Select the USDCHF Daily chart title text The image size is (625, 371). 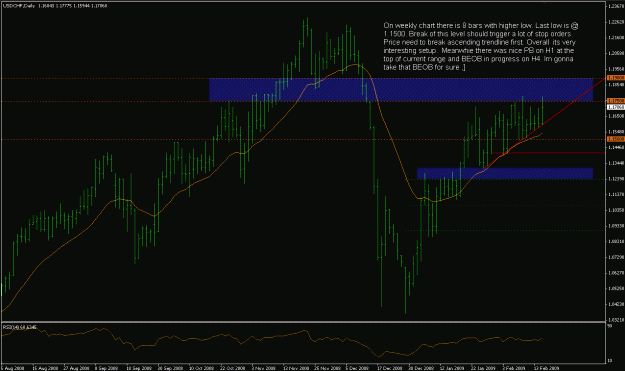coord(18,6)
